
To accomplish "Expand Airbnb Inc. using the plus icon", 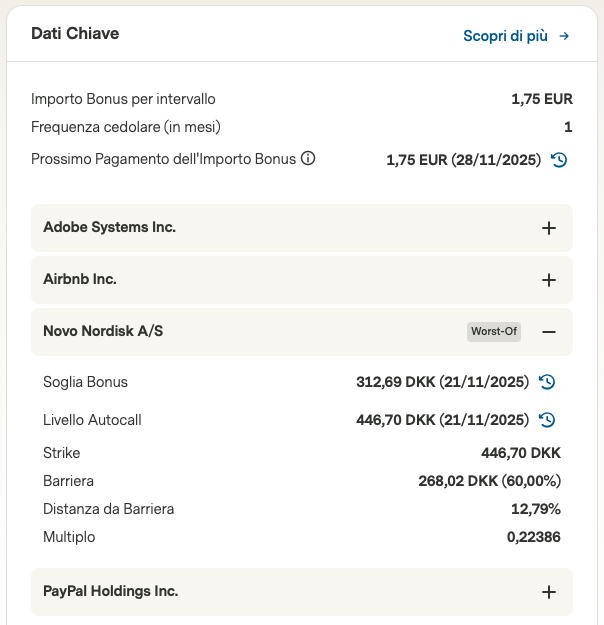I will (x=548, y=280).
